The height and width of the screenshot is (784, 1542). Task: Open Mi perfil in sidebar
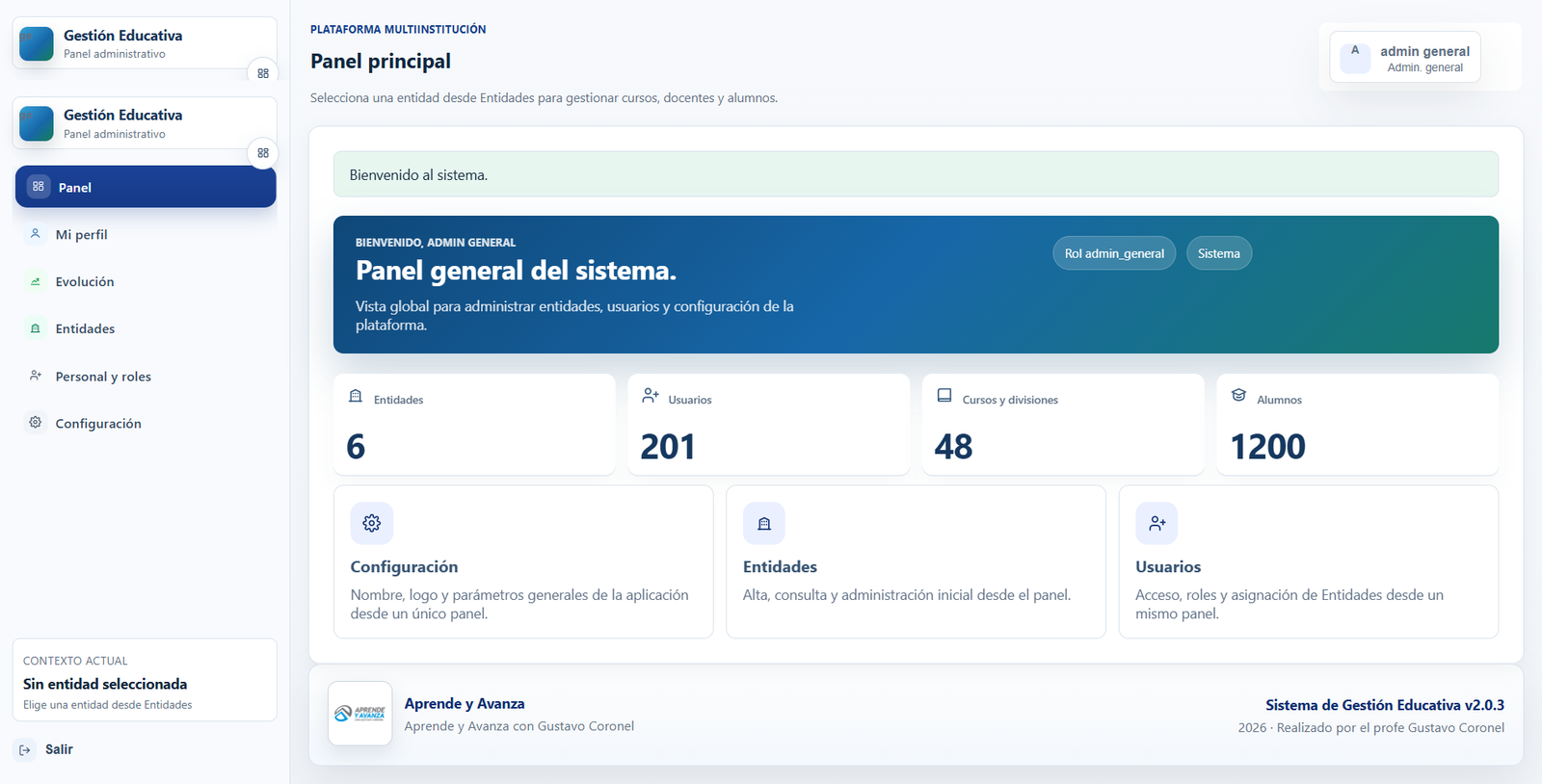click(146, 234)
